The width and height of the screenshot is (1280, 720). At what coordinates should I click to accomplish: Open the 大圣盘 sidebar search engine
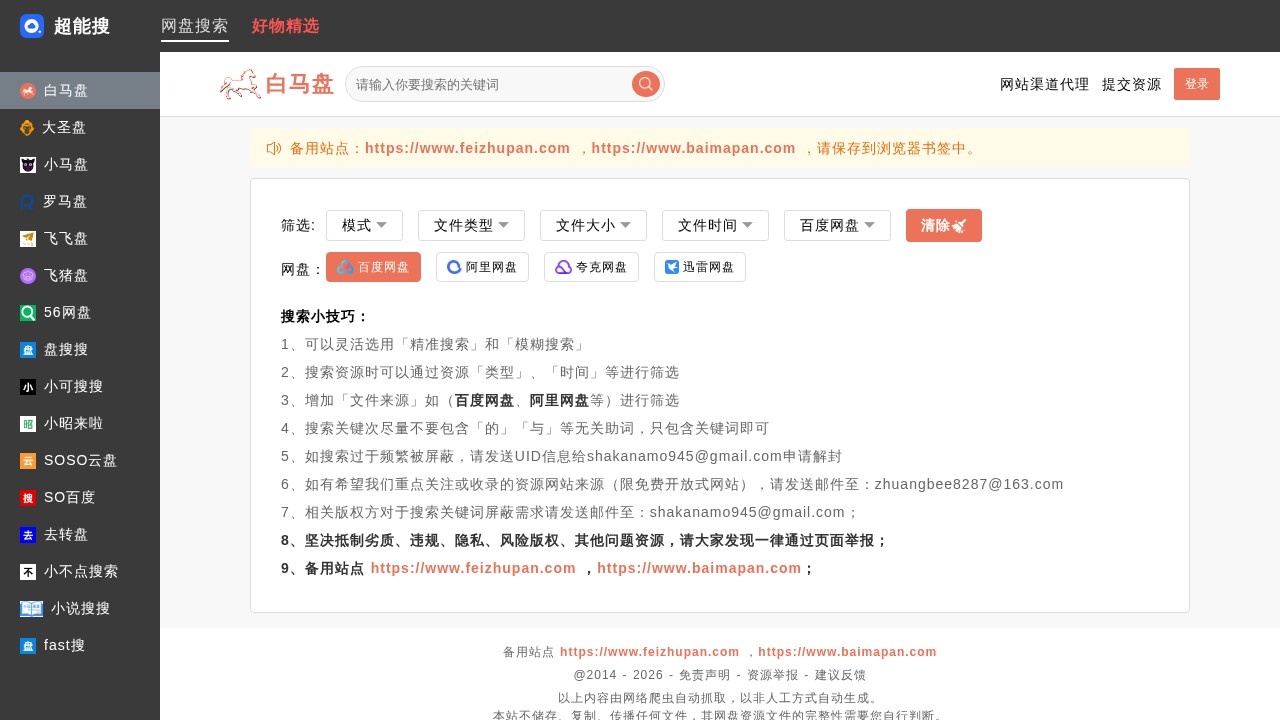(x=62, y=127)
